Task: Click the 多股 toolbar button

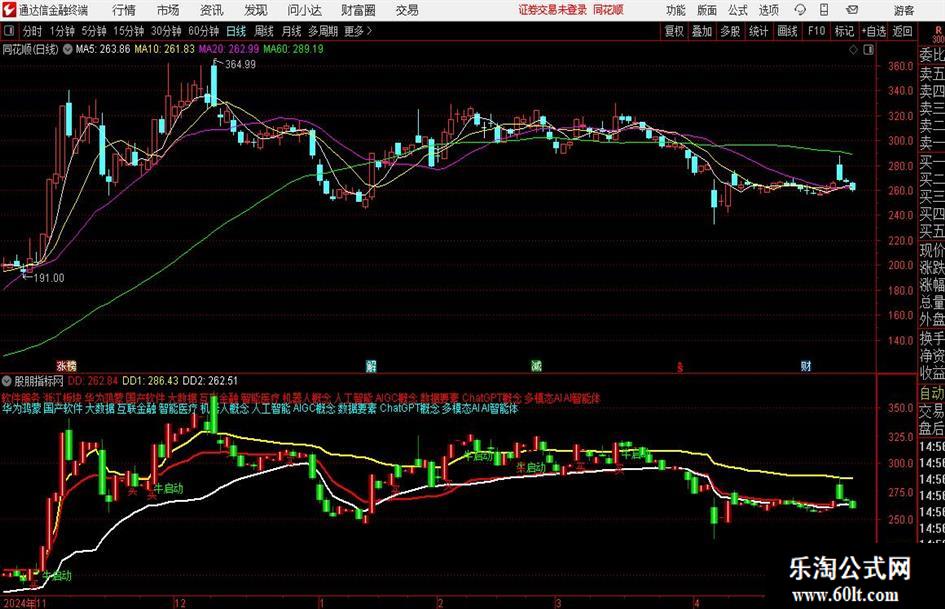Action: coord(730,31)
